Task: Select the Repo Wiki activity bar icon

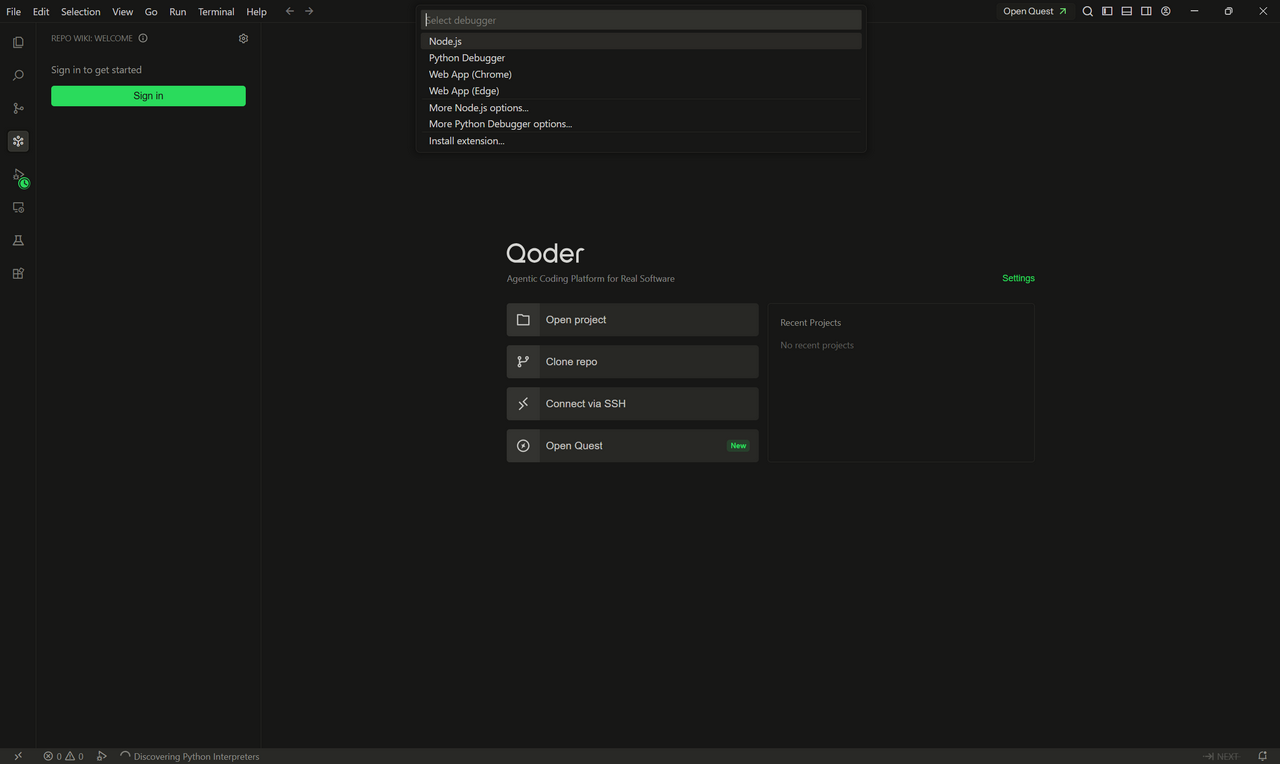Action: (x=18, y=141)
